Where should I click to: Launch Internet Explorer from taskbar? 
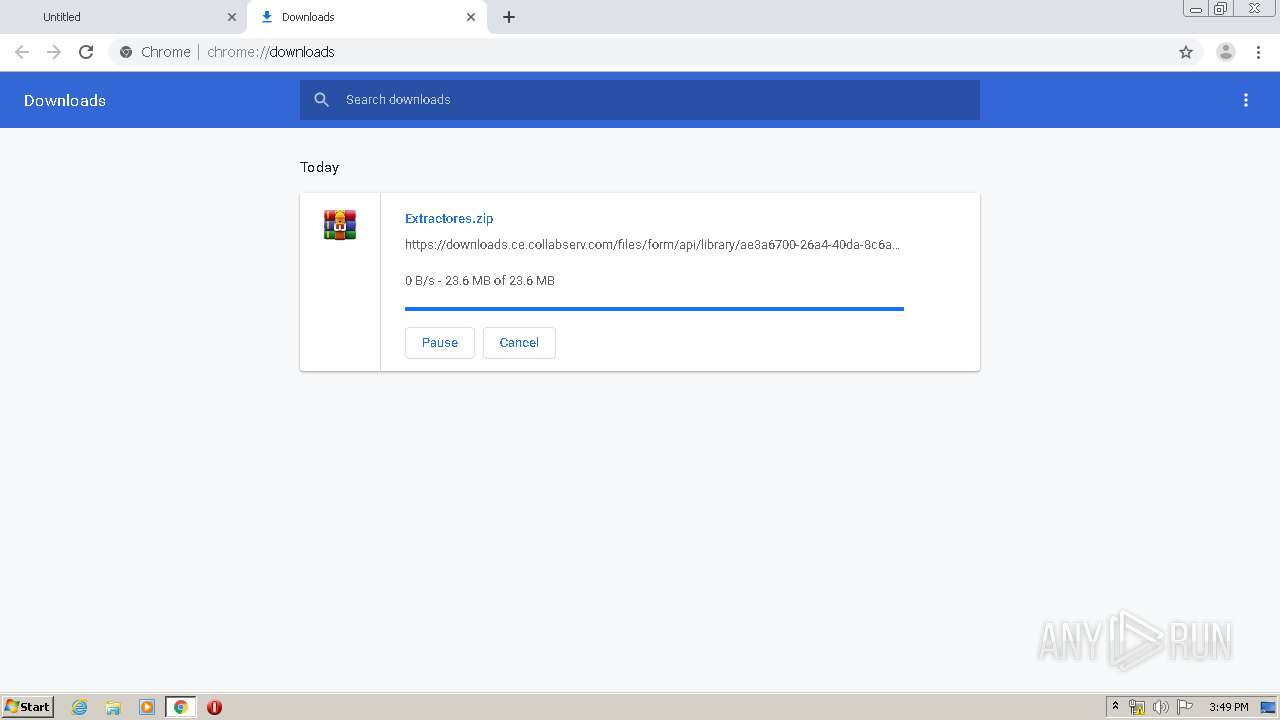click(x=79, y=707)
